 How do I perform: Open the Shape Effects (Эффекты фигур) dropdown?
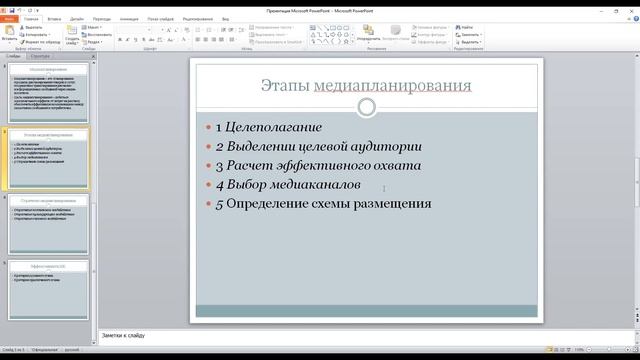(x=430, y=42)
